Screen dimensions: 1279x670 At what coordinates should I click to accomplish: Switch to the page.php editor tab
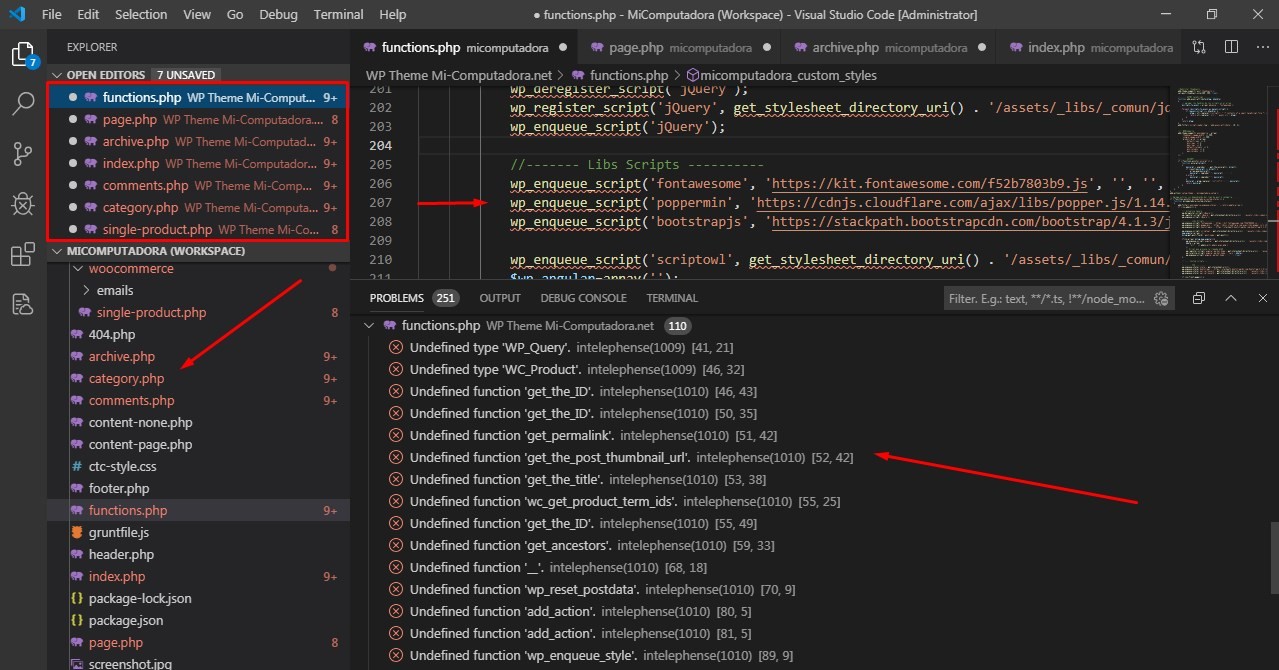click(680, 47)
